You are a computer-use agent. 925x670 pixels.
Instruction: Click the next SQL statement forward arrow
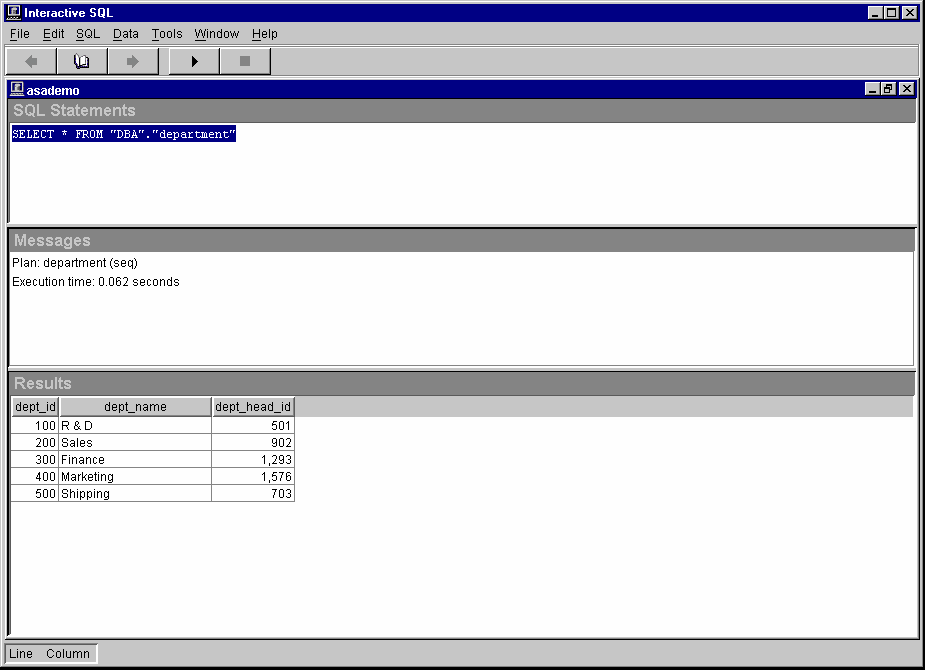(x=132, y=62)
